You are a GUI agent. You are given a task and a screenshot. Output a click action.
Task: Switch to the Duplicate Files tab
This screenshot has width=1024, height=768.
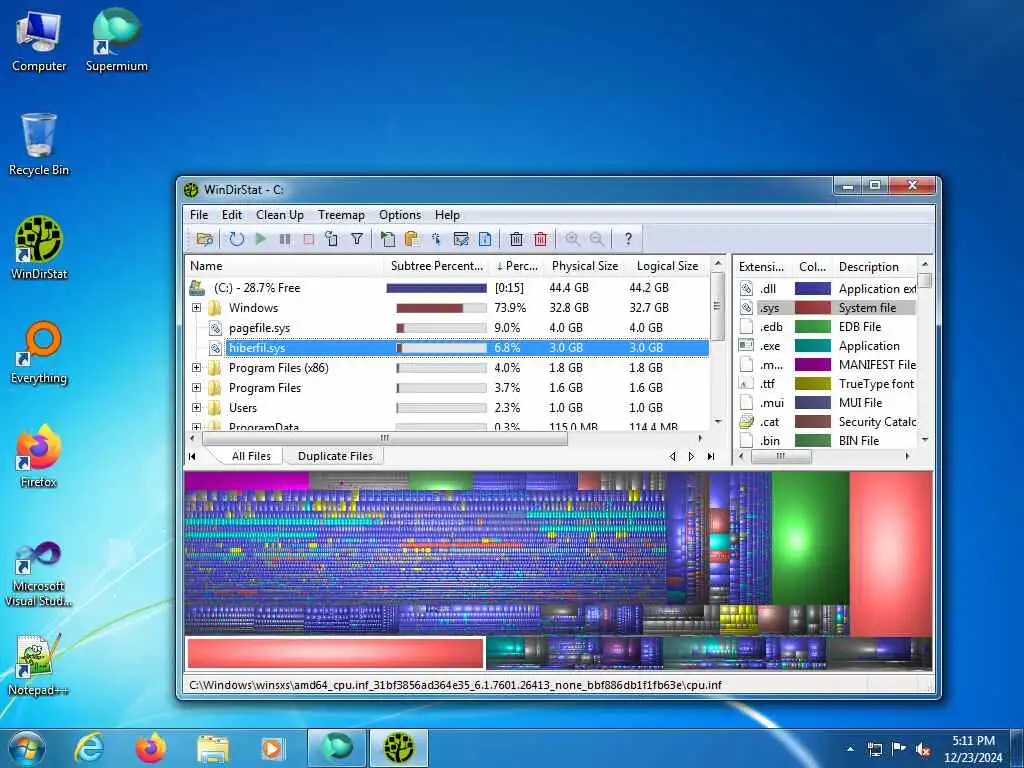[335, 456]
